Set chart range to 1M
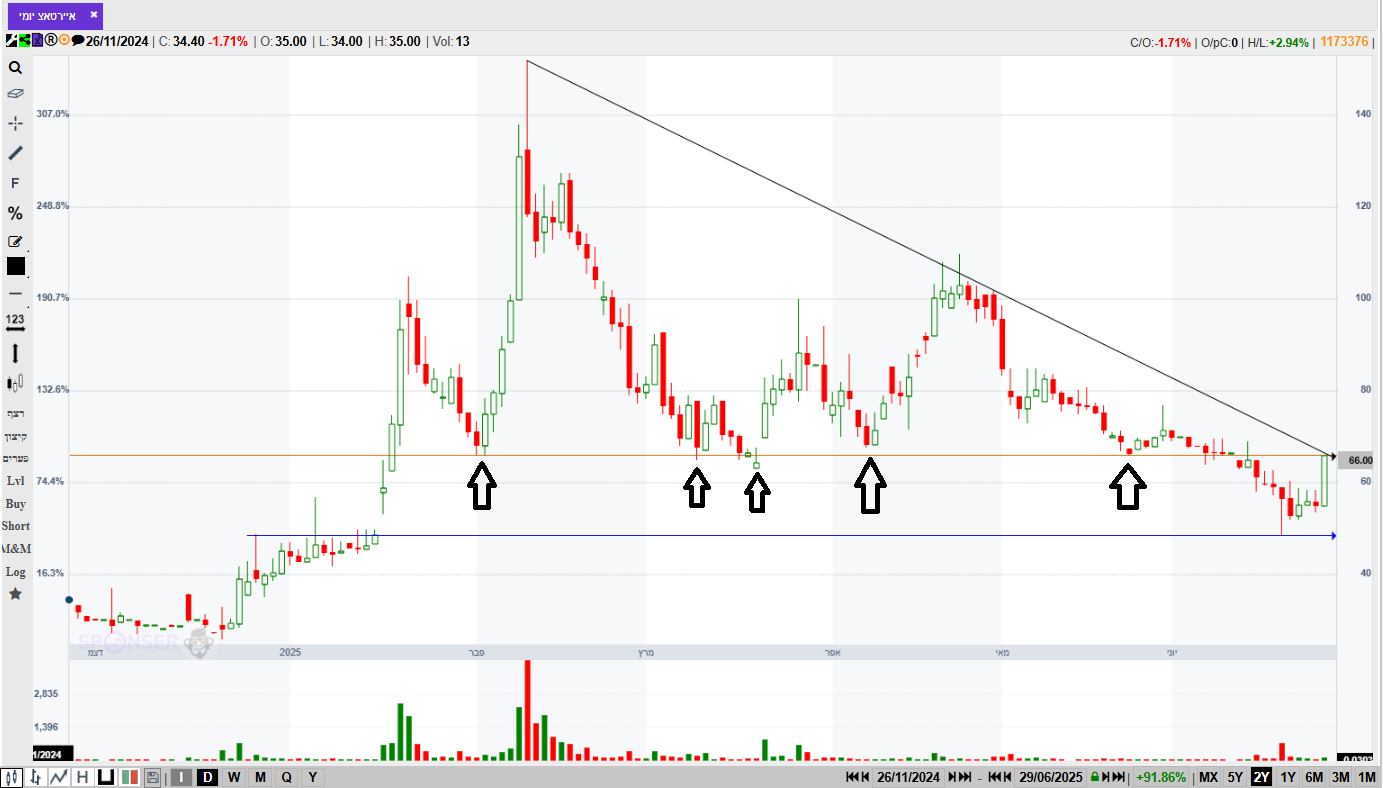The height and width of the screenshot is (788, 1383). pos(1367,777)
